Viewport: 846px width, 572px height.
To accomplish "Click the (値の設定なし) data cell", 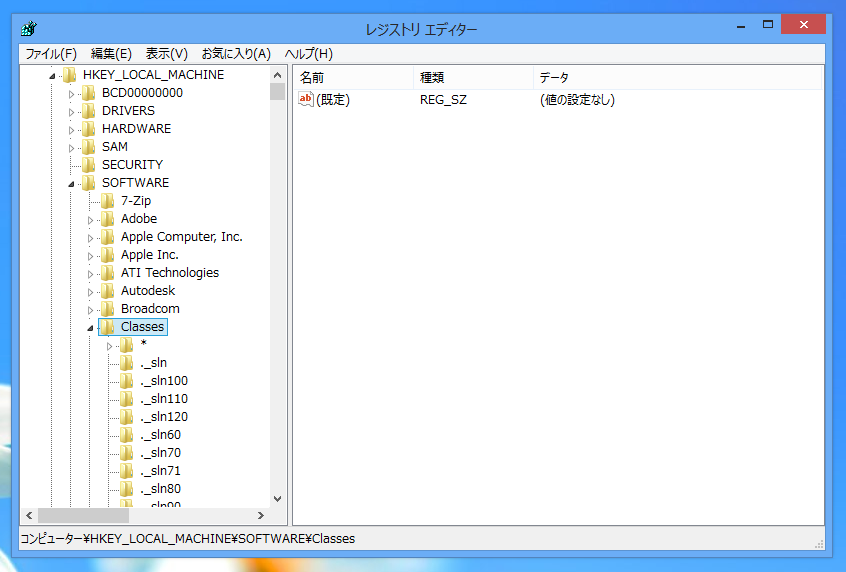I will (x=577, y=100).
